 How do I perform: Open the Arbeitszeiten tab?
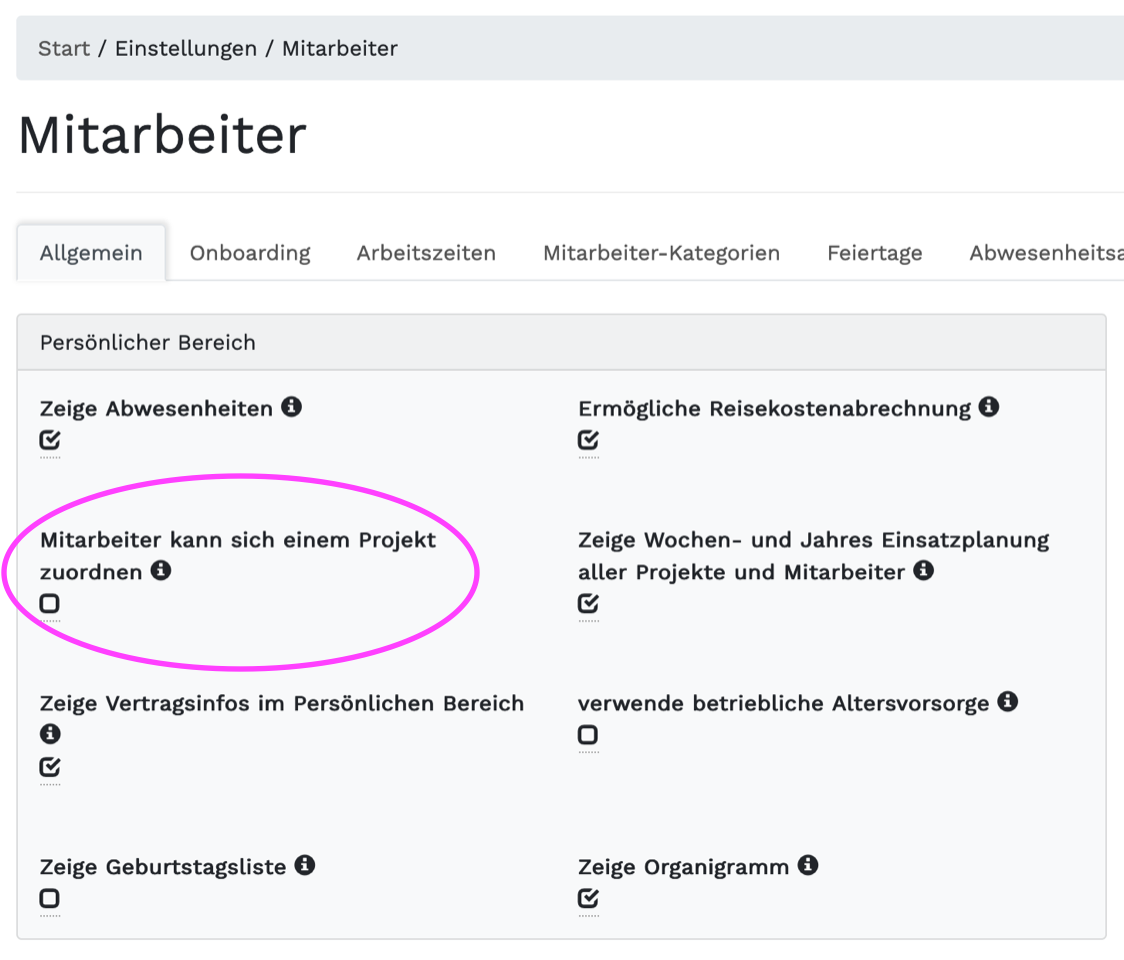[426, 253]
